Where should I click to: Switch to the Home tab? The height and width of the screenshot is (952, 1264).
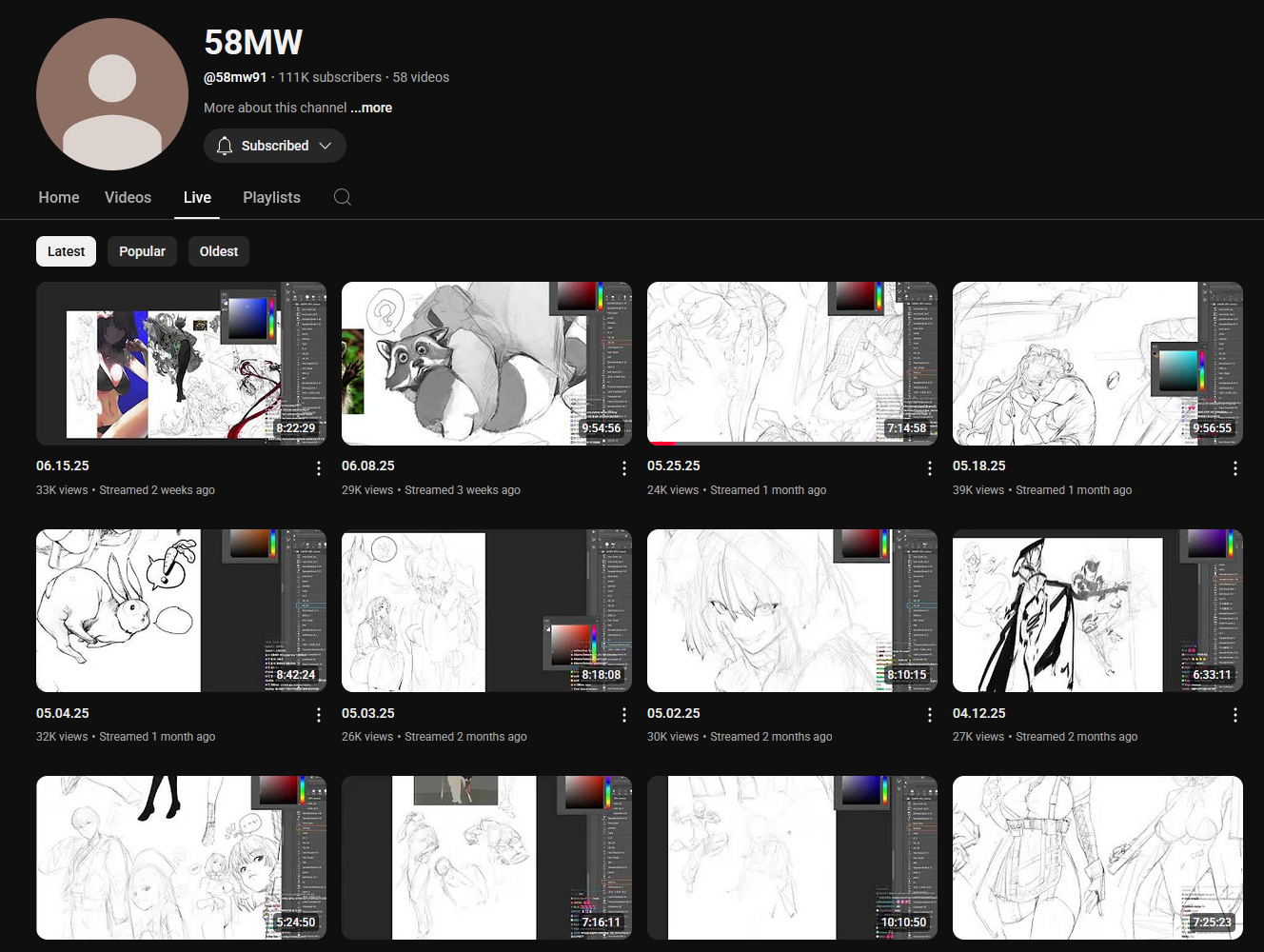[59, 197]
